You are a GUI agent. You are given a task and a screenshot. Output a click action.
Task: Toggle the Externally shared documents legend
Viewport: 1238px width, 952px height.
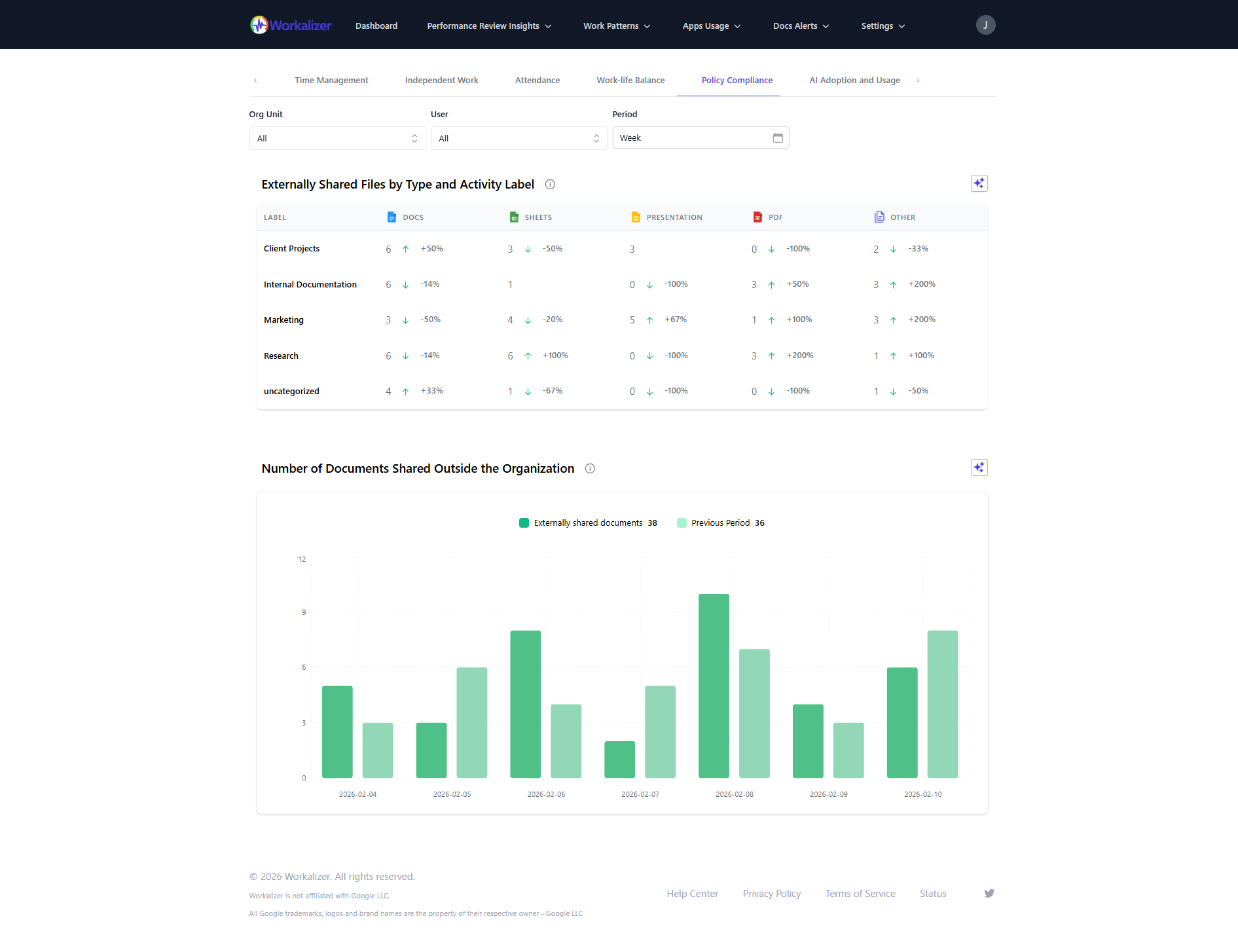click(587, 522)
